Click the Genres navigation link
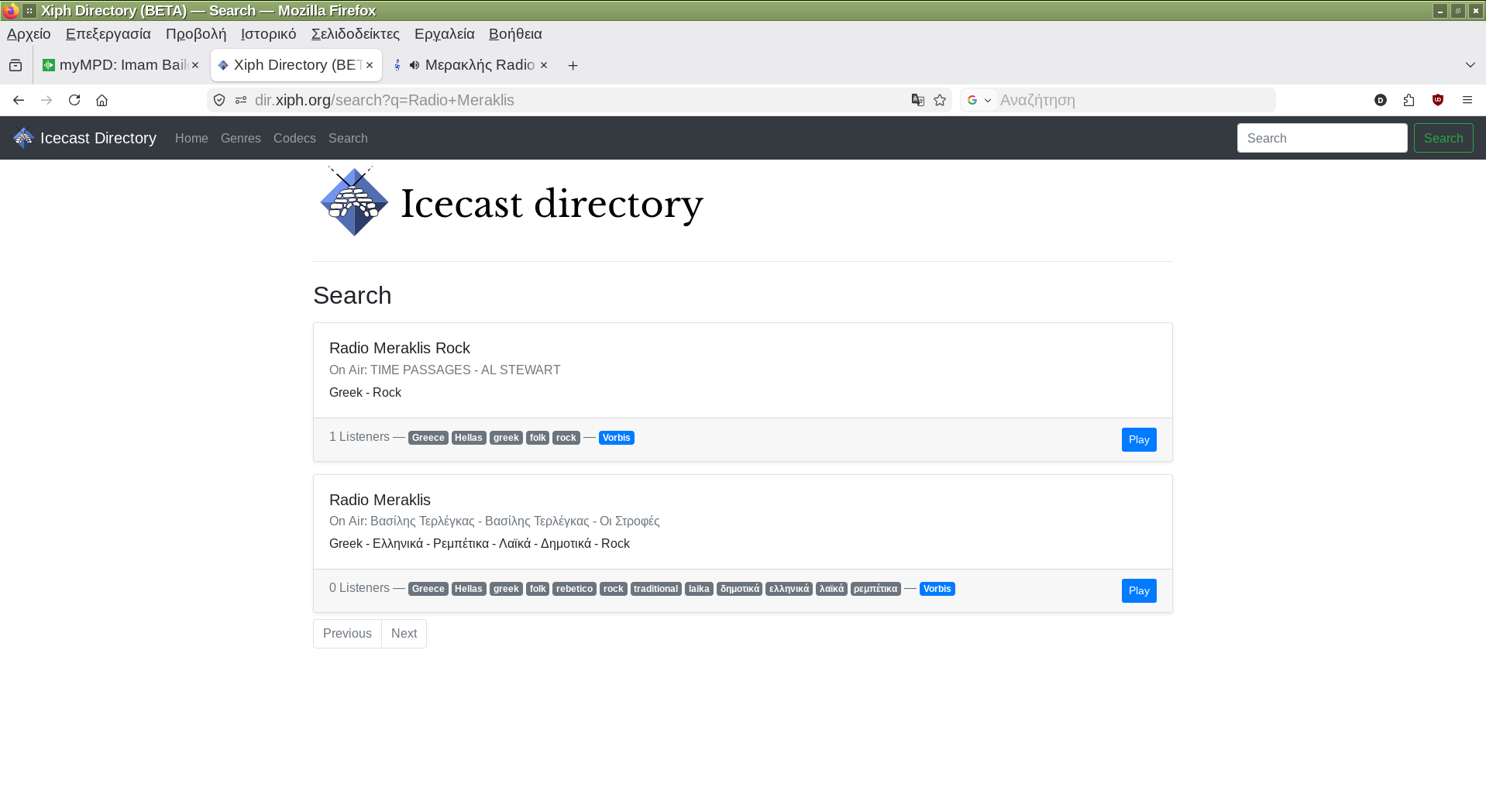This screenshot has width=1486, height=812. [x=240, y=138]
